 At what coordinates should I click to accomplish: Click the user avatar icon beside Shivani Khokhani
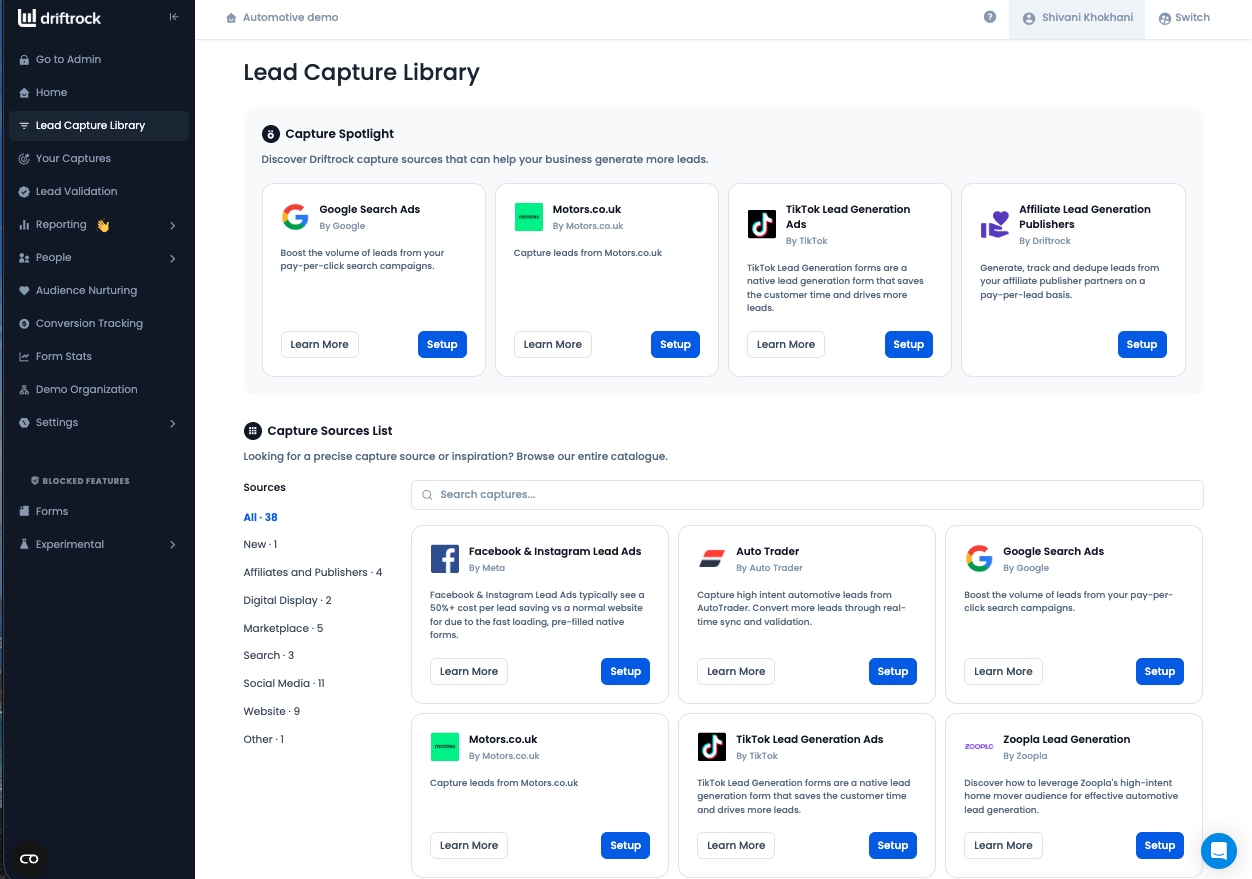(1029, 18)
